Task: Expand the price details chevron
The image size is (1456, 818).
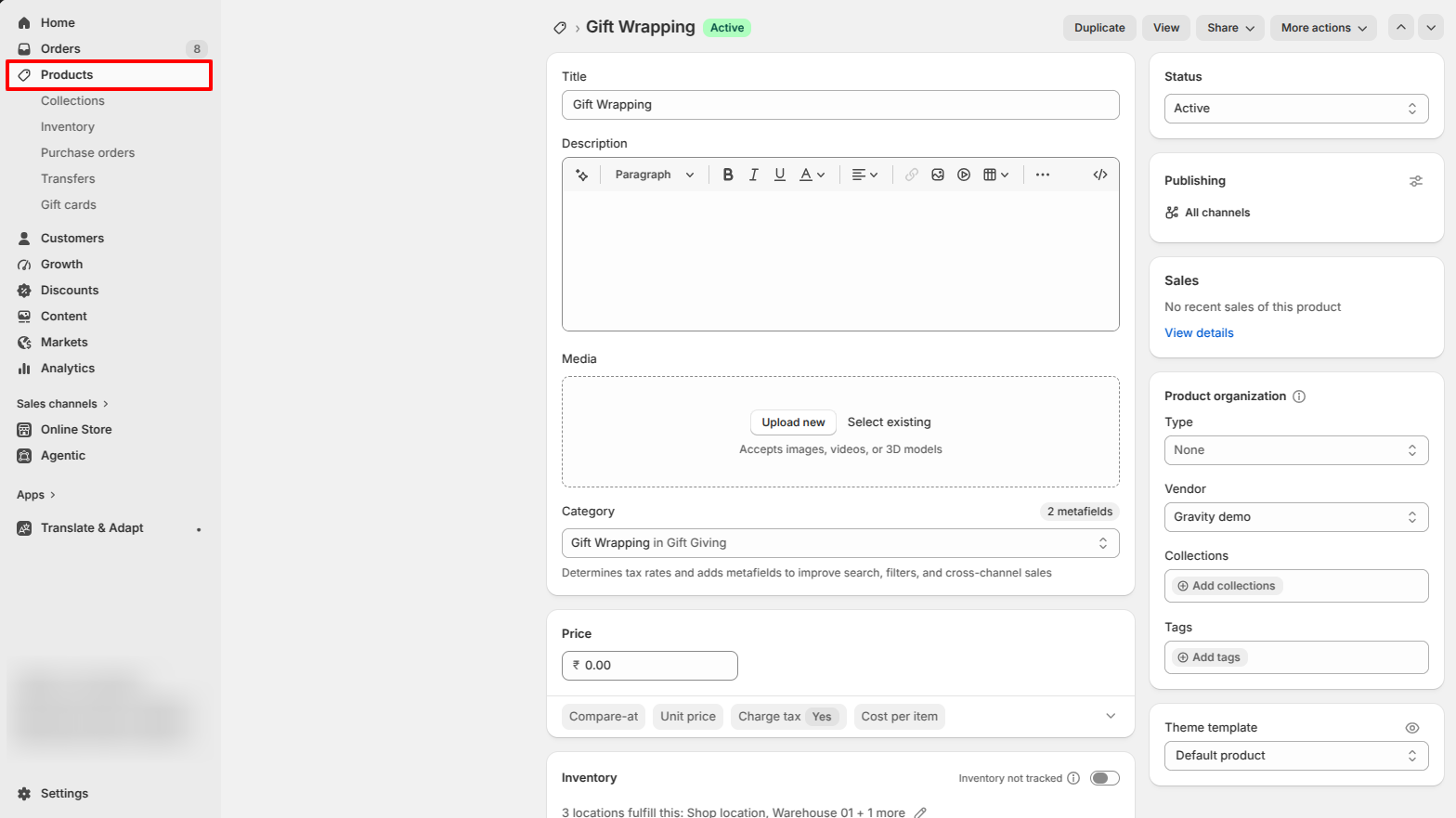Action: pyautogui.click(x=1111, y=716)
